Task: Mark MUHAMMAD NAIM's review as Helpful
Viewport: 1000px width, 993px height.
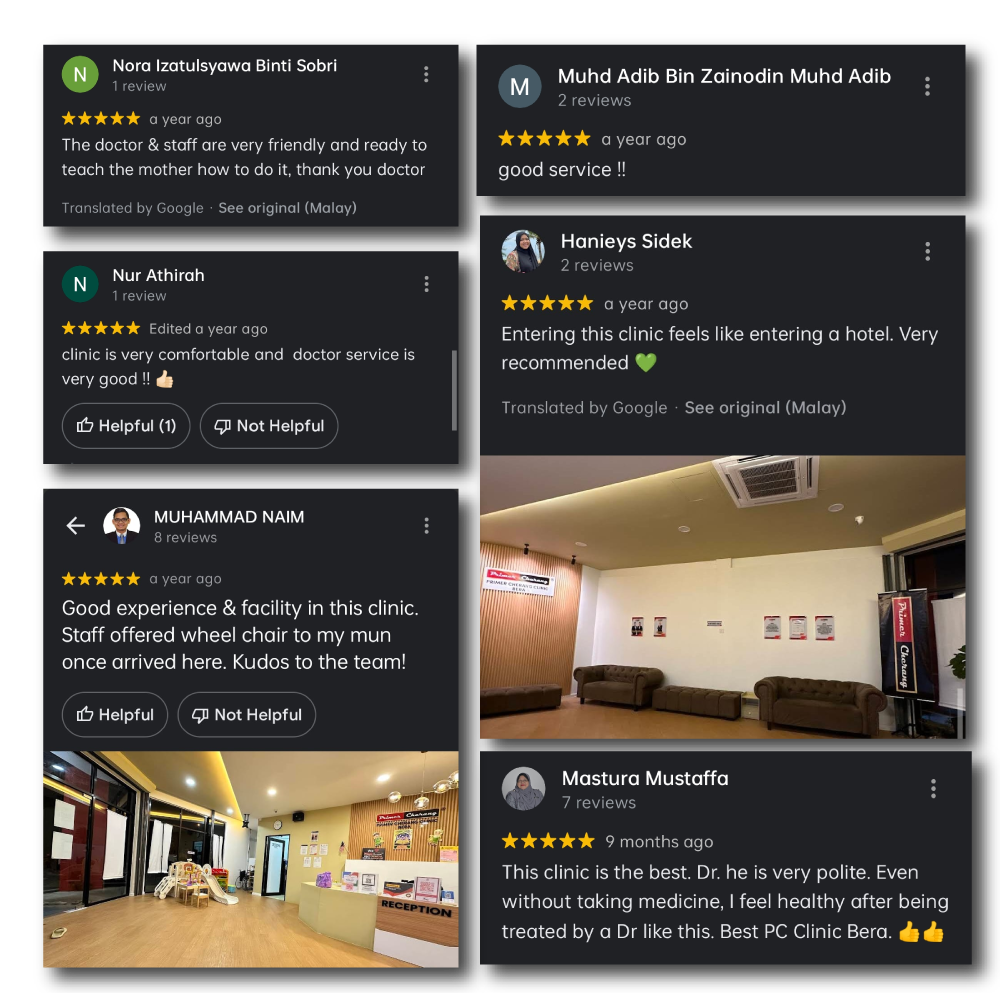Action: [x=115, y=715]
